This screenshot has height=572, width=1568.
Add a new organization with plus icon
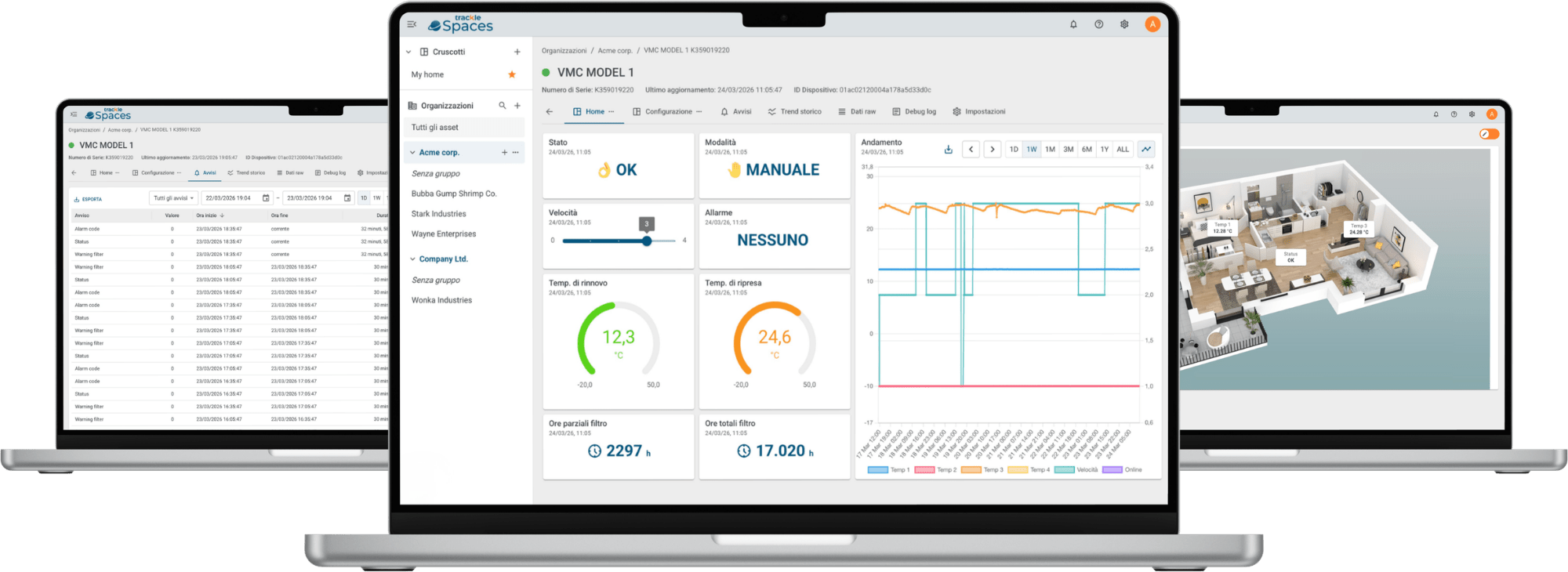517,105
